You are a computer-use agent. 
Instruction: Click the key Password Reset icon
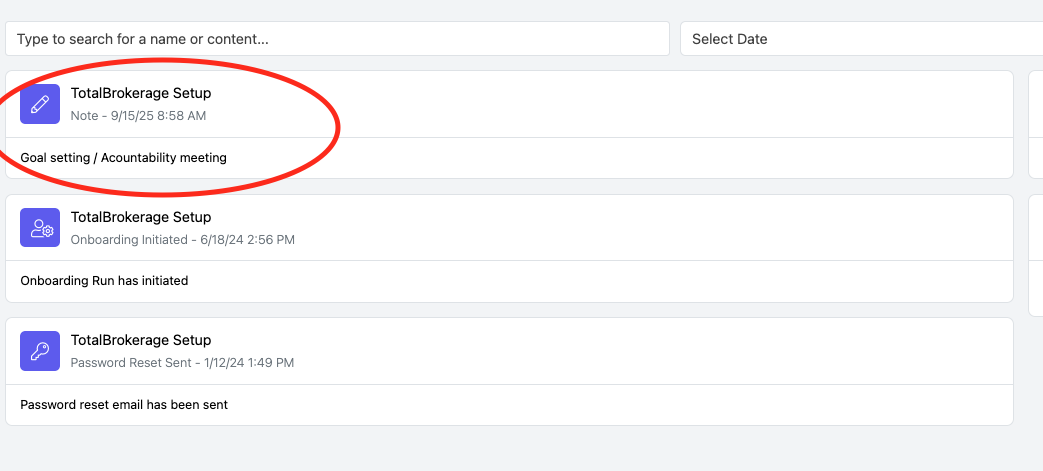40,351
